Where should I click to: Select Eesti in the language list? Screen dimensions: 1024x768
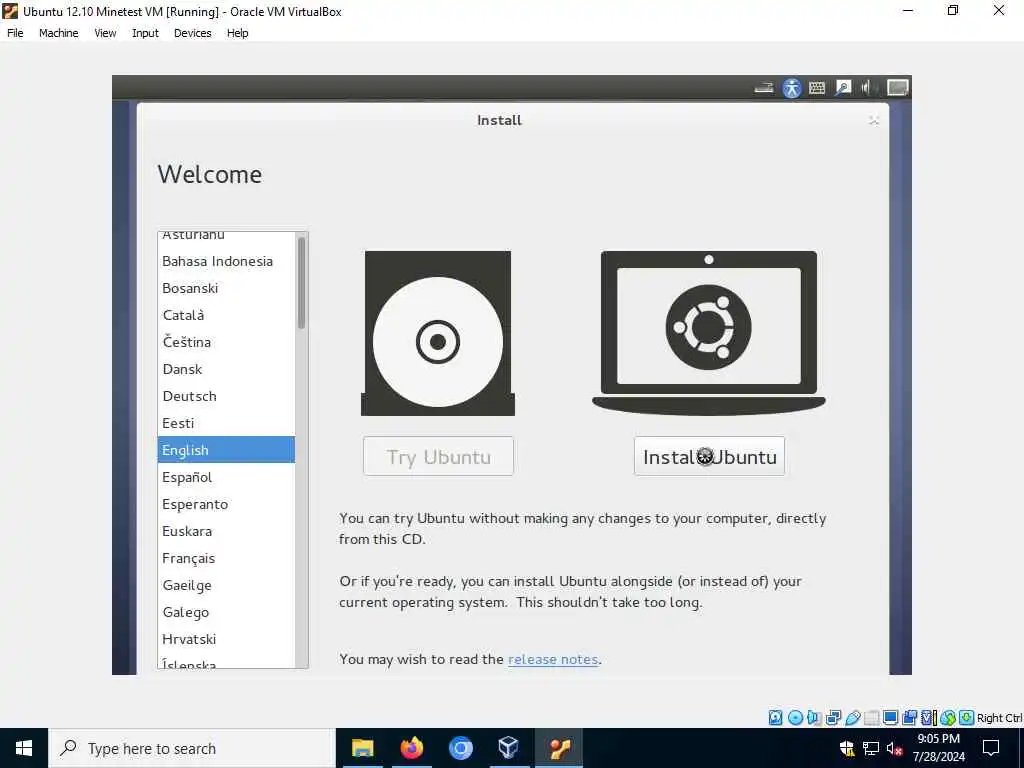(x=226, y=423)
